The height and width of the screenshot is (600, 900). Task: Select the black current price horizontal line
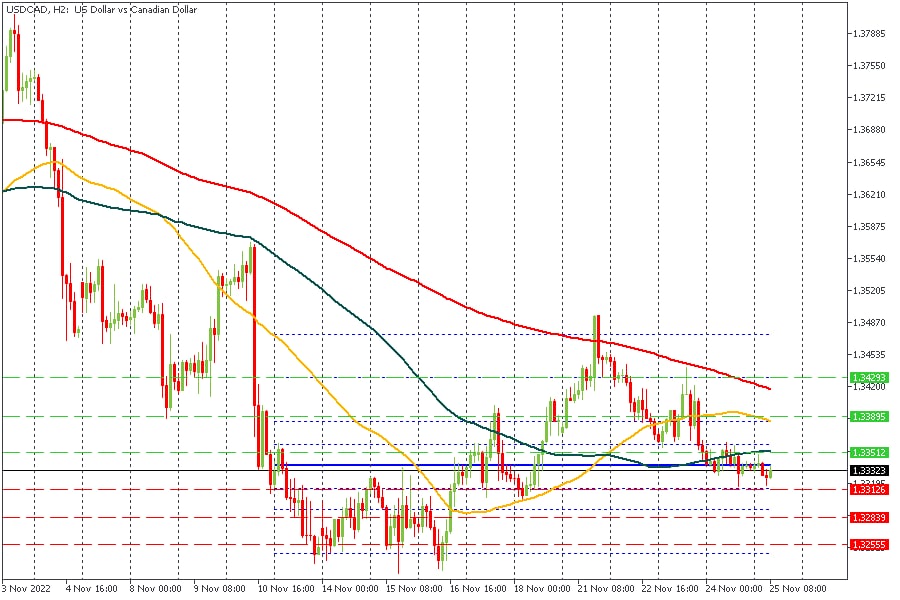[425, 470]
